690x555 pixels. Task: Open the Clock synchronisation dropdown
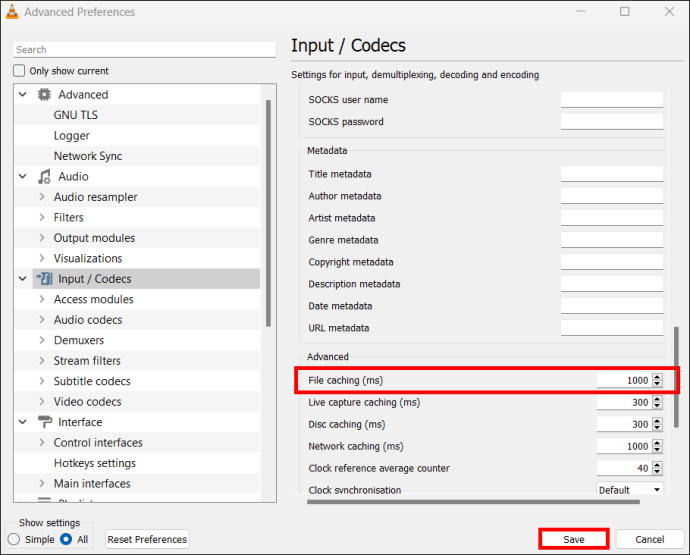click(x=630, y=489)
